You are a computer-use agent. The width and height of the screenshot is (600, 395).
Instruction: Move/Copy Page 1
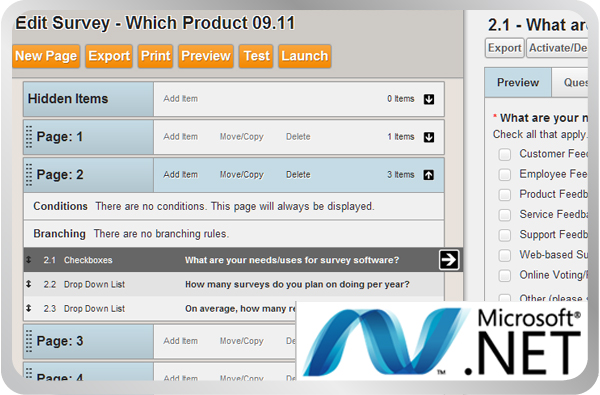point(241,137)
